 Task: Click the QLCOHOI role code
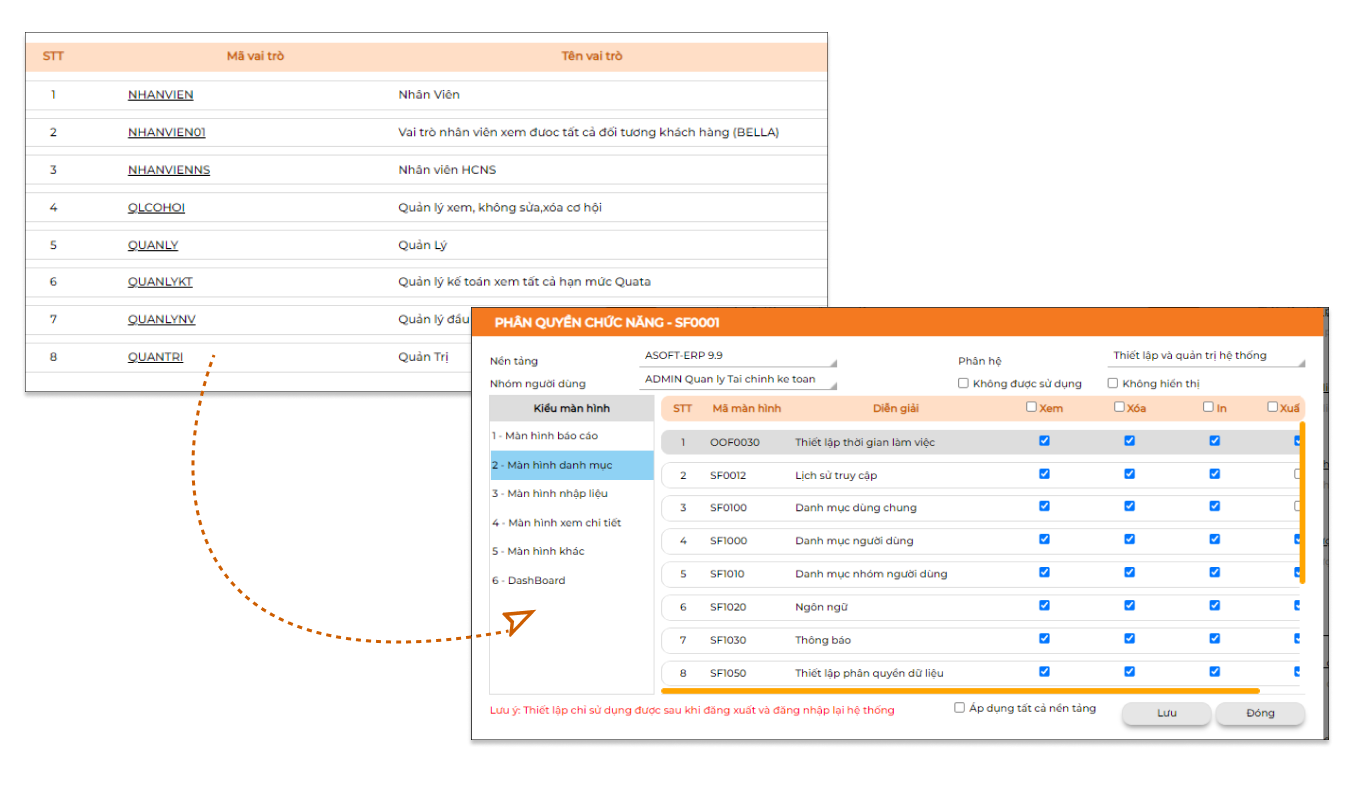[156, 208]
